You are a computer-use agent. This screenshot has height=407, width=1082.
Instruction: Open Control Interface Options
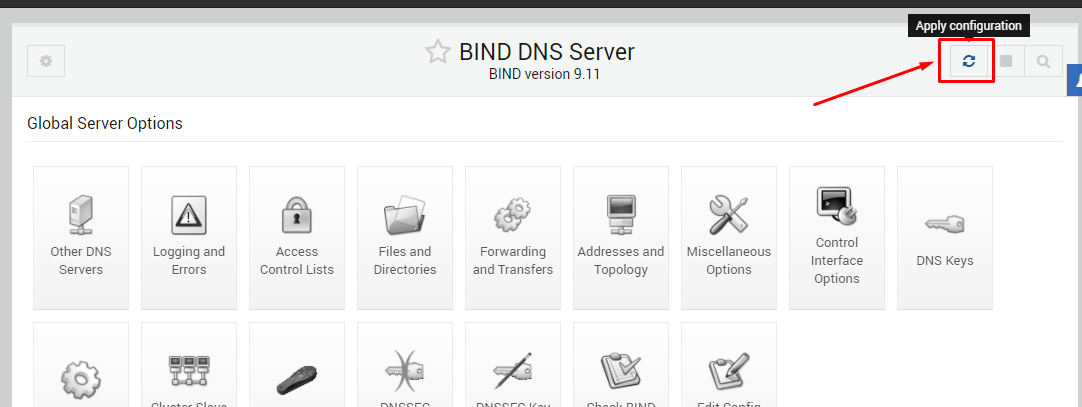[837, 237]
